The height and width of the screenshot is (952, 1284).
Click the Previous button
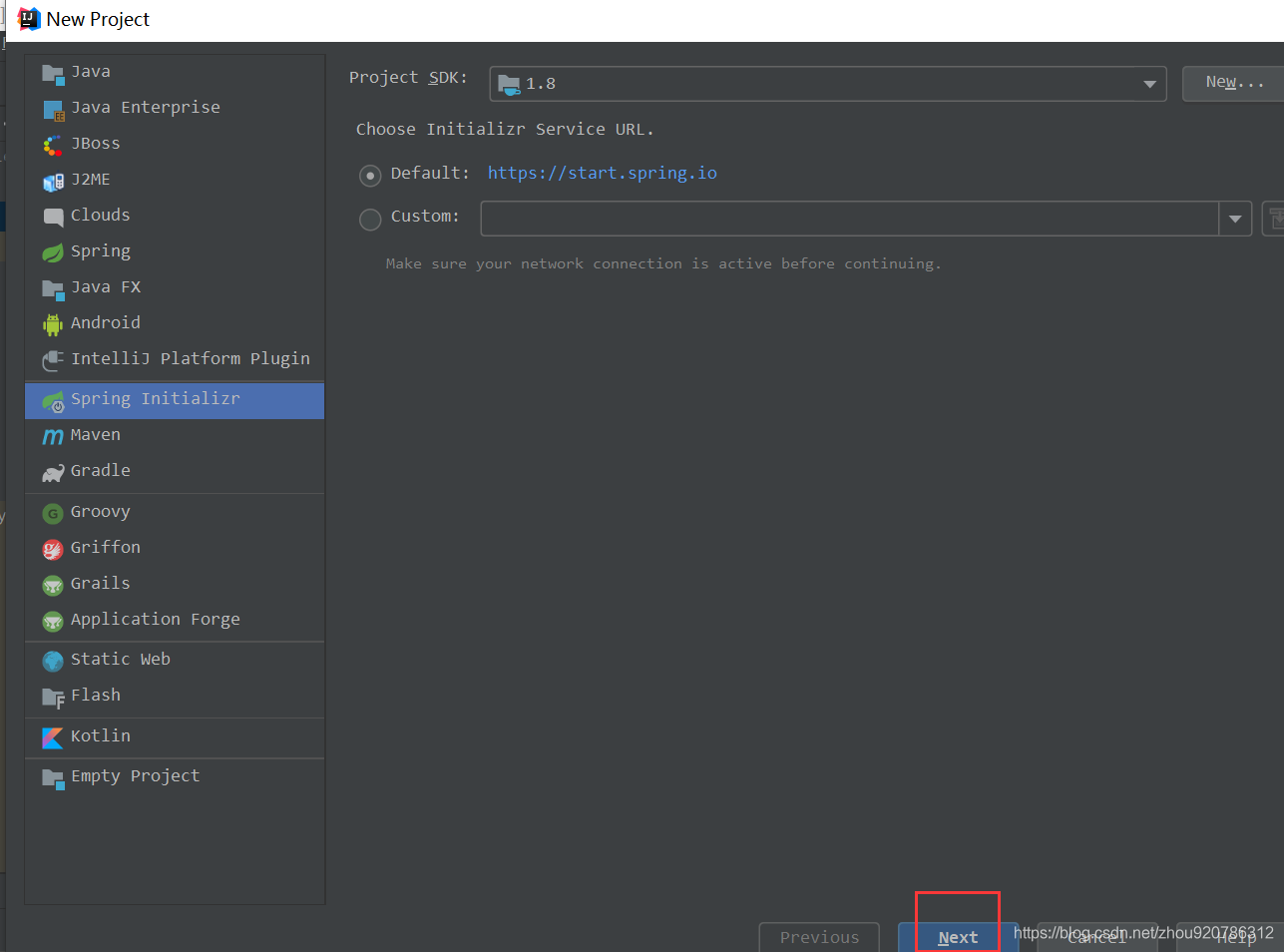pos(819,937)
